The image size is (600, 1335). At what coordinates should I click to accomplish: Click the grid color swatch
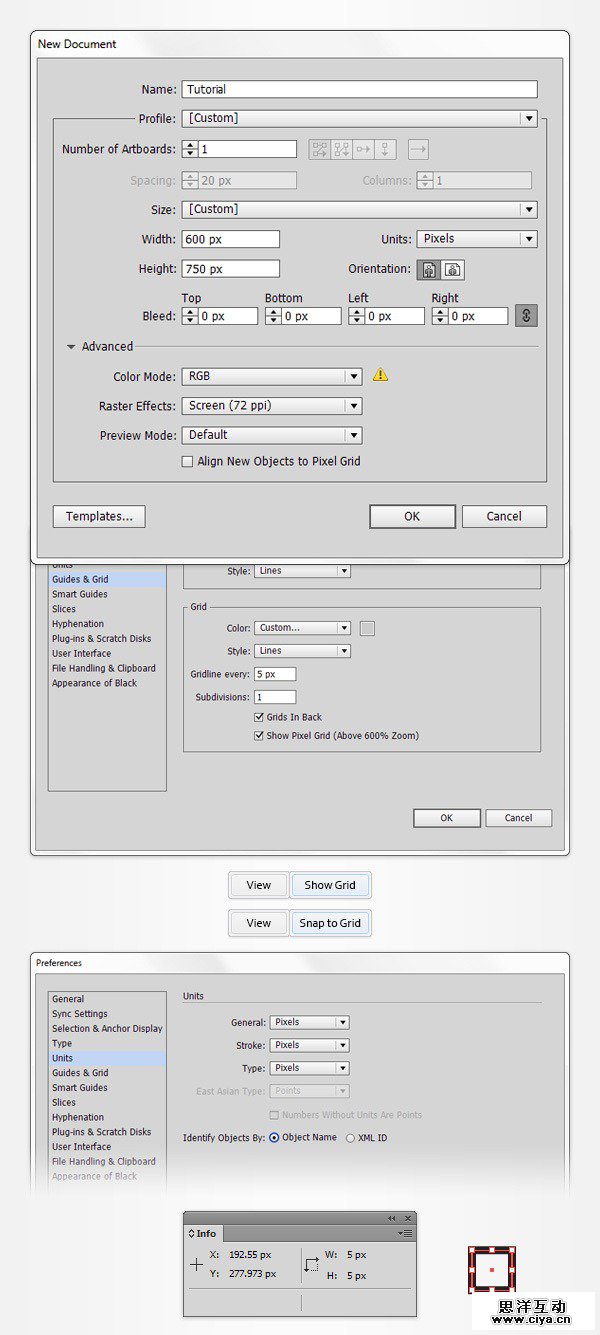pyautogui.click(x=367, y=628)
